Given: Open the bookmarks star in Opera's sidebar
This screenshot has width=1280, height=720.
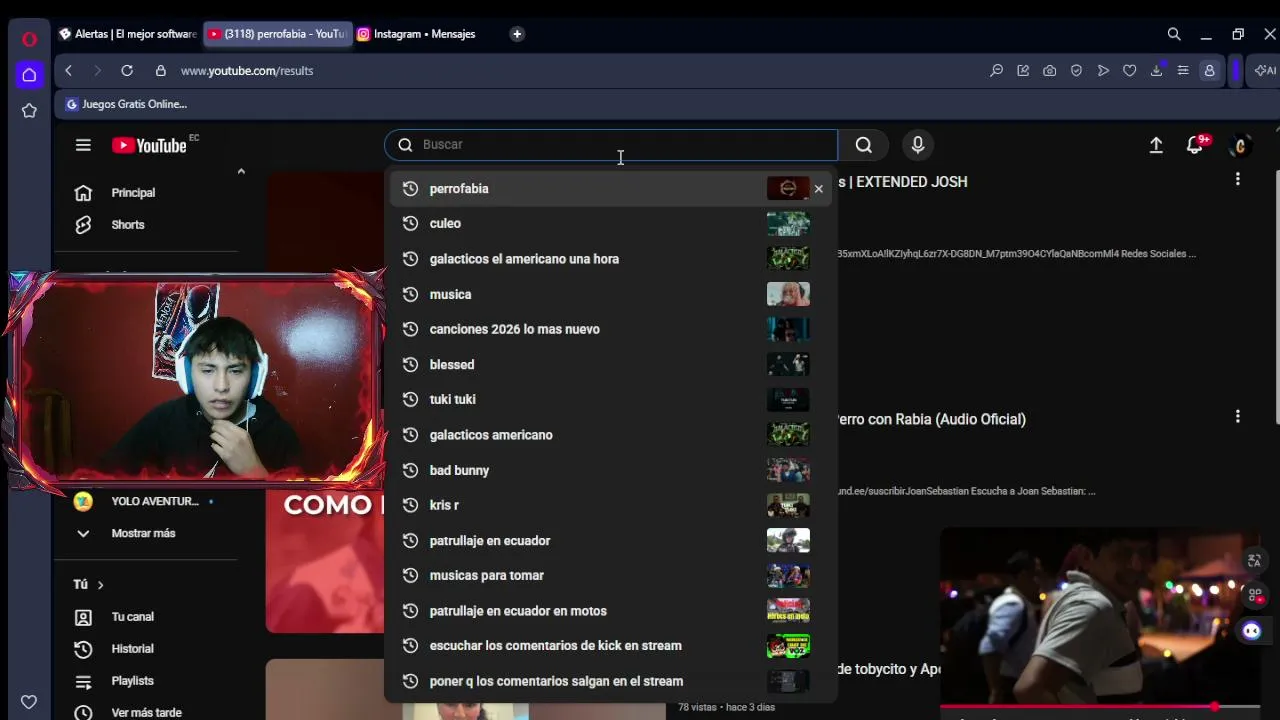Looking at the screenshot, I should [x=29, y=111].
